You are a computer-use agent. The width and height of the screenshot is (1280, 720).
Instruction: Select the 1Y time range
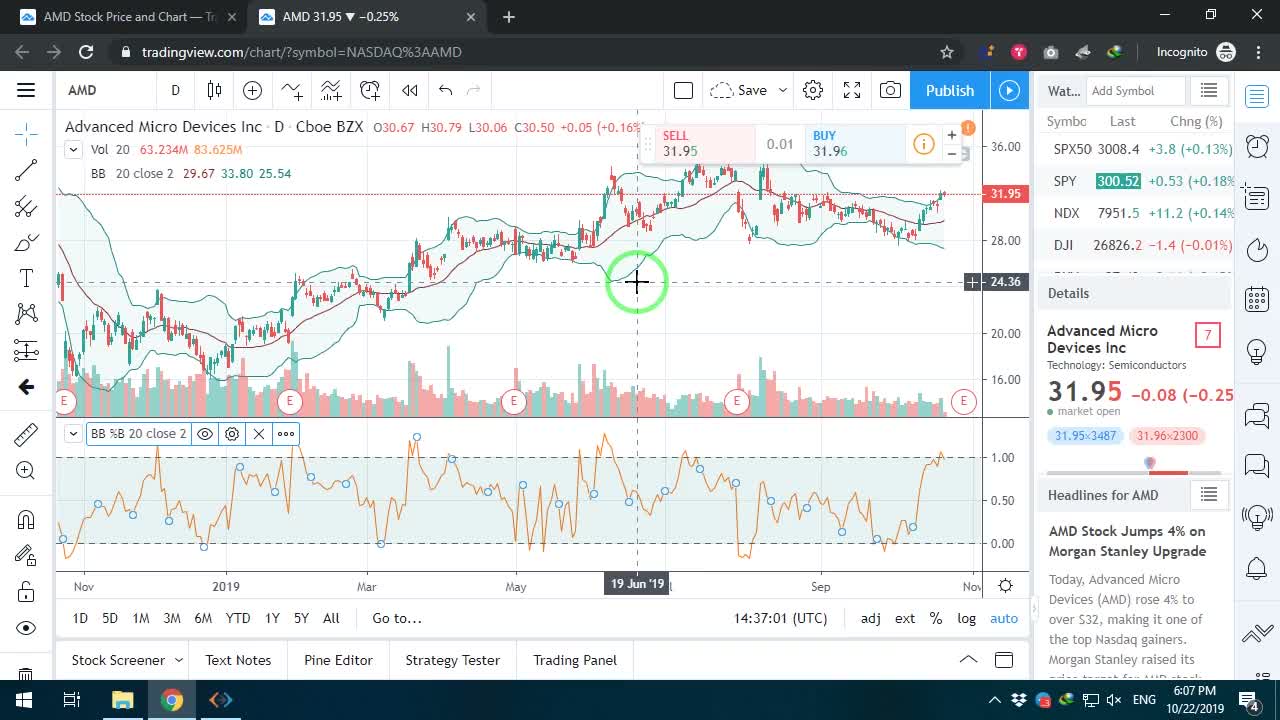(272, 618)
